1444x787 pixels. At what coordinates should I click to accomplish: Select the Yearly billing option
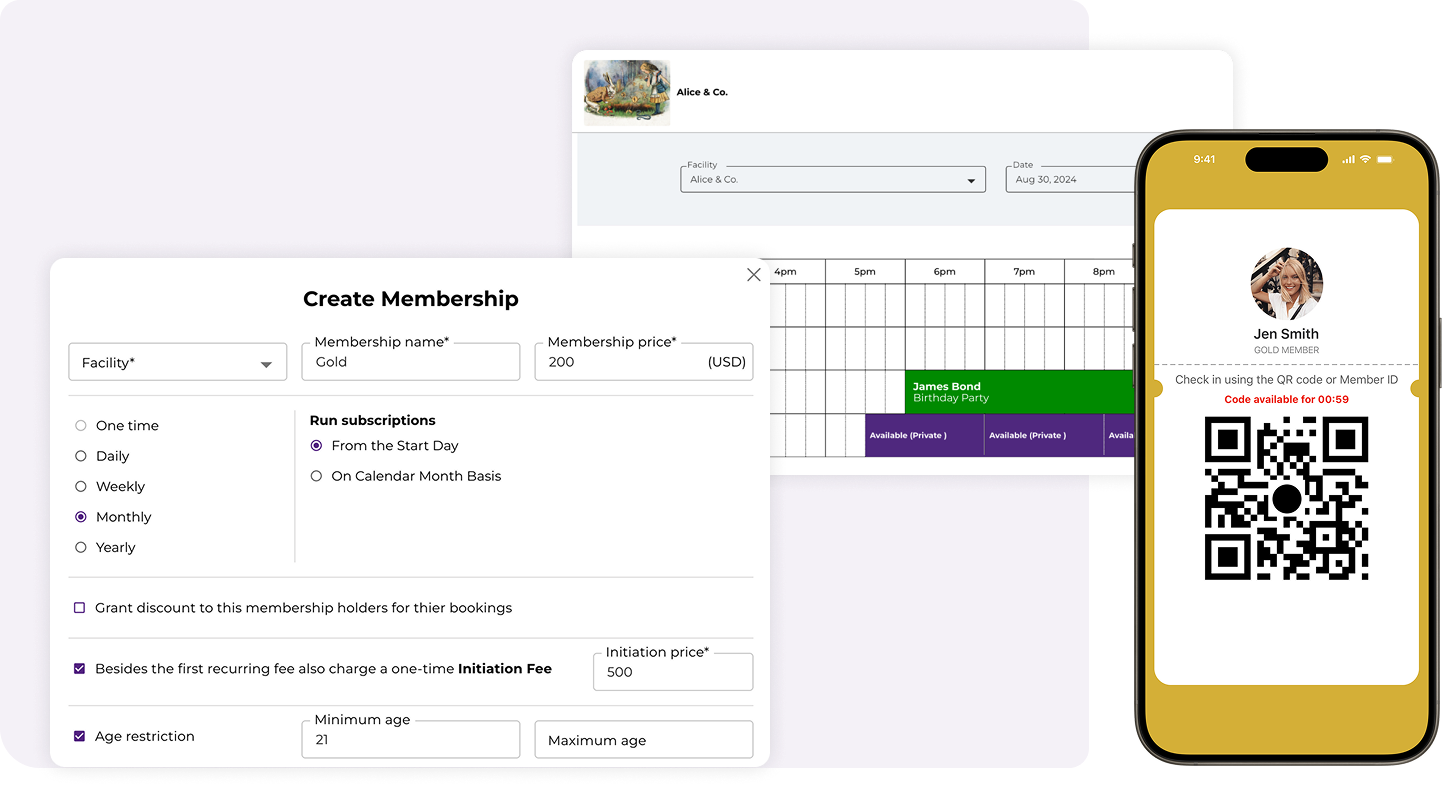click(81, 548)
